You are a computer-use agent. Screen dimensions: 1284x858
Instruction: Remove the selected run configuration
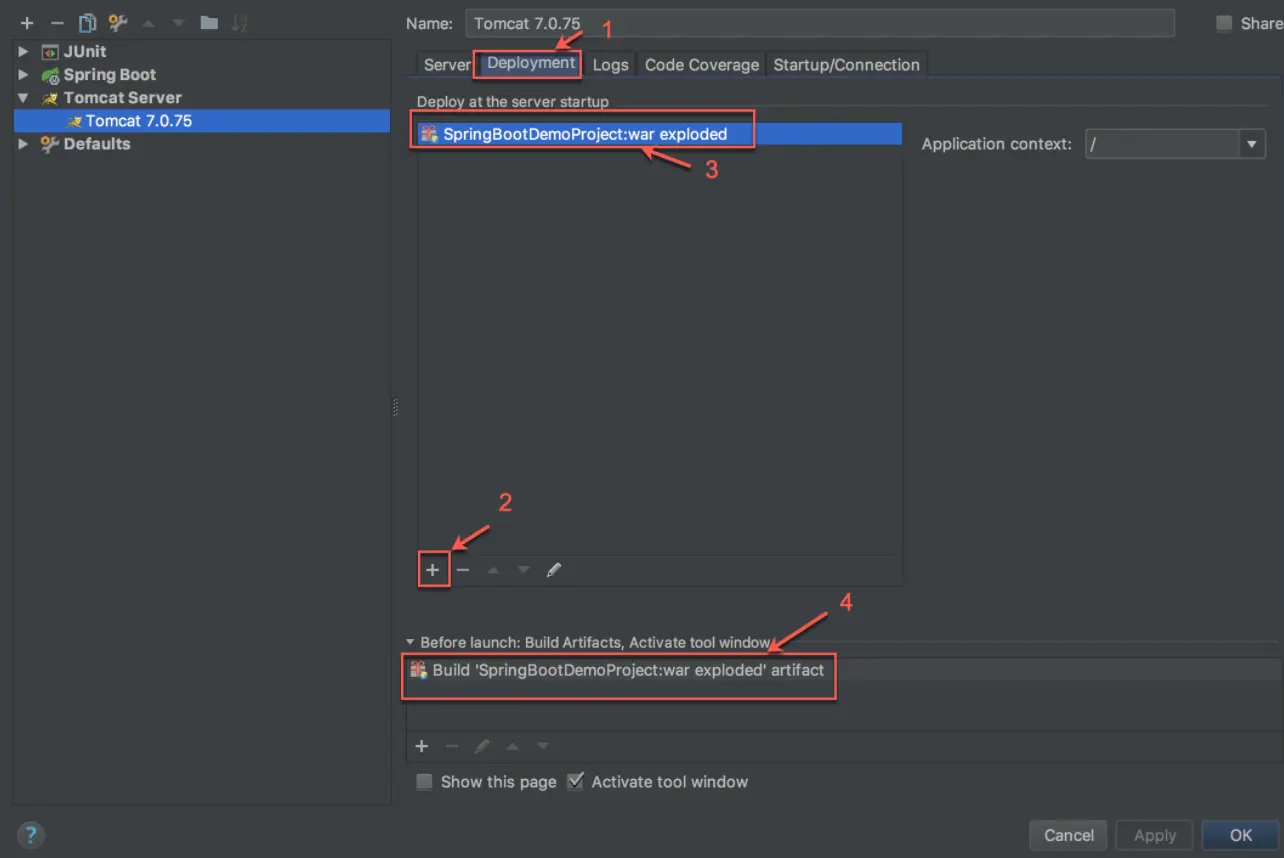click(57, 23)
